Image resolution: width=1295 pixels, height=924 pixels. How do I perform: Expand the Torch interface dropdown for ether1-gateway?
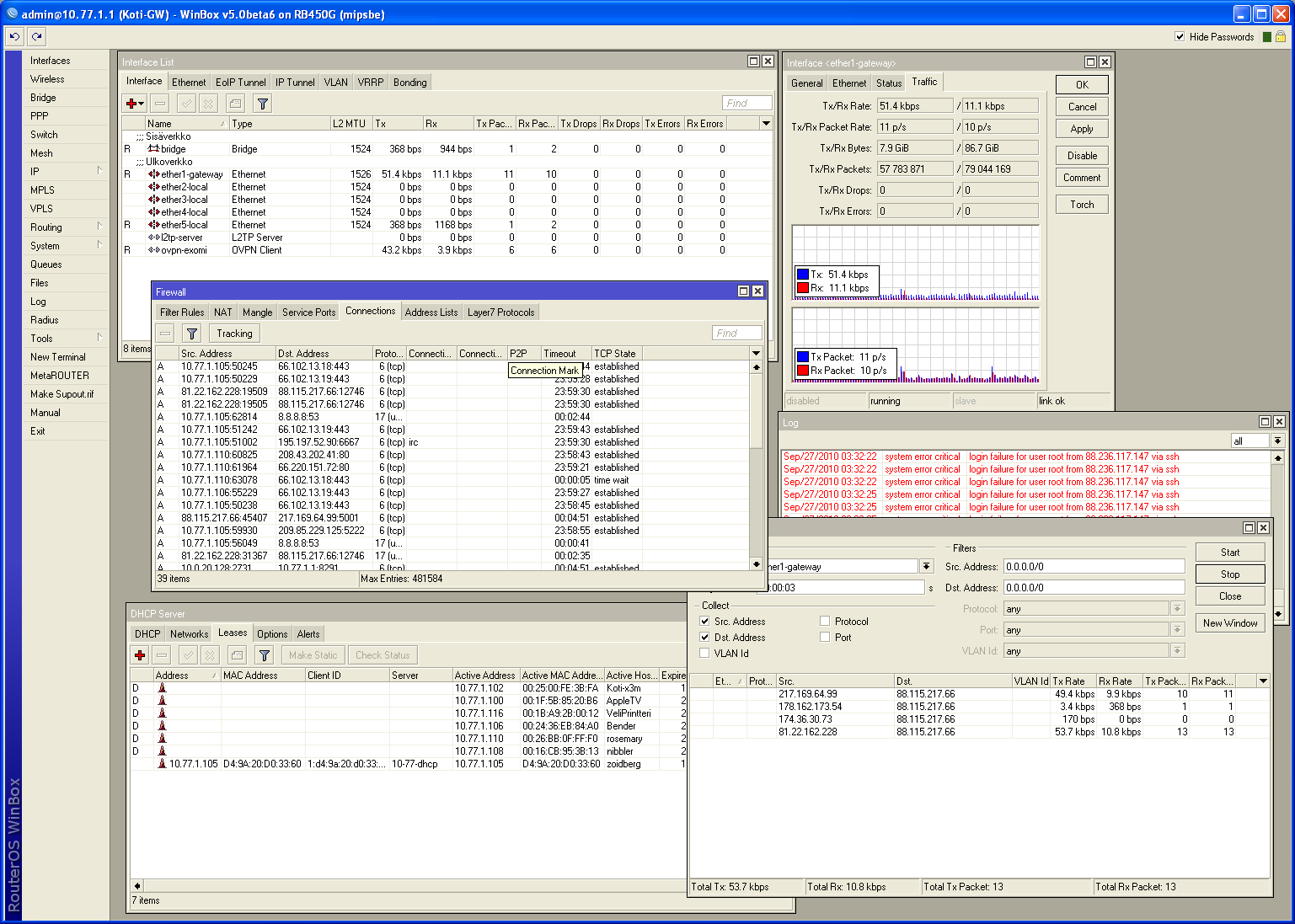927,567
